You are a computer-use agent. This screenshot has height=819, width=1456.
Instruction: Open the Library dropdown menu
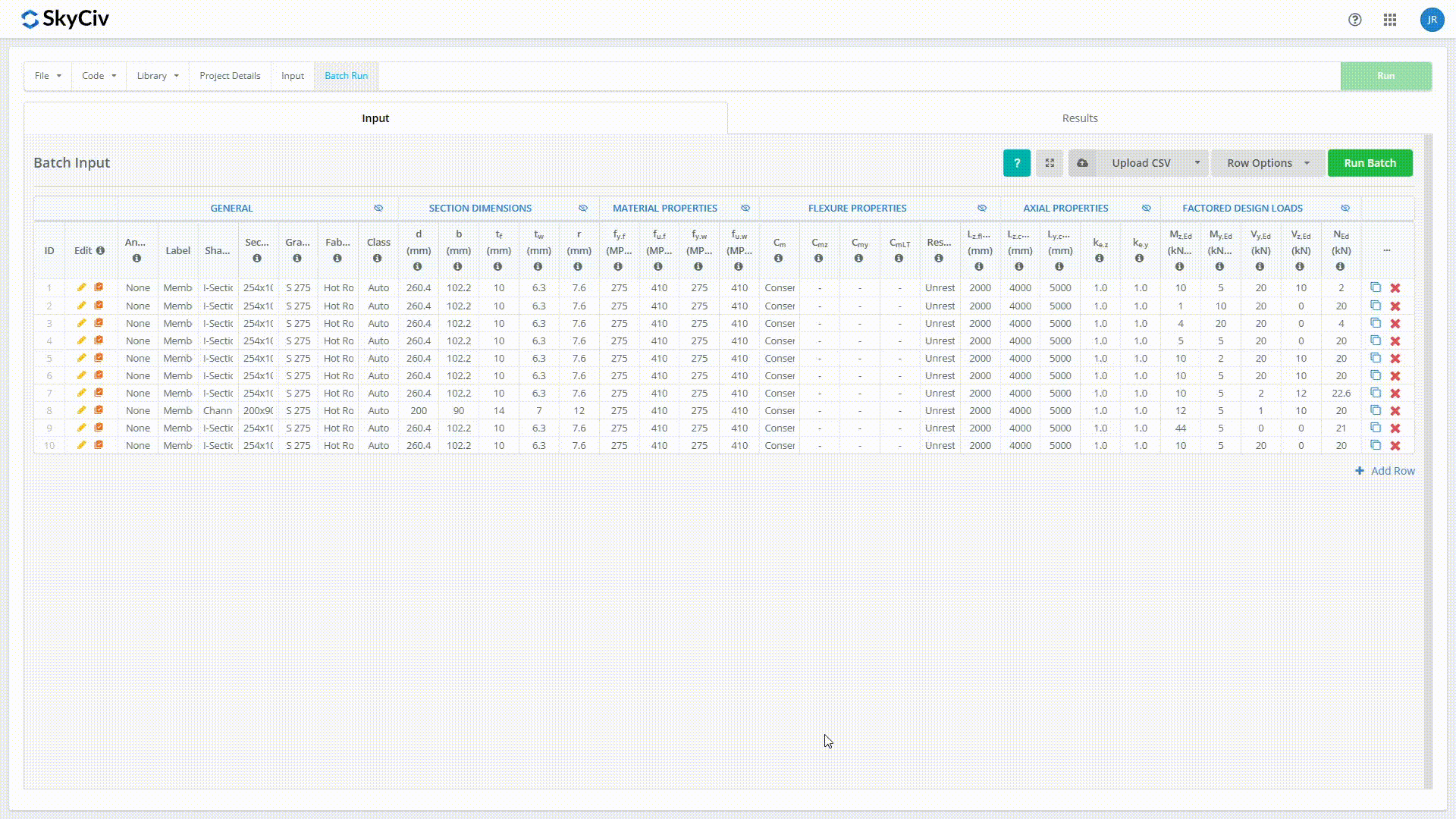158,76
